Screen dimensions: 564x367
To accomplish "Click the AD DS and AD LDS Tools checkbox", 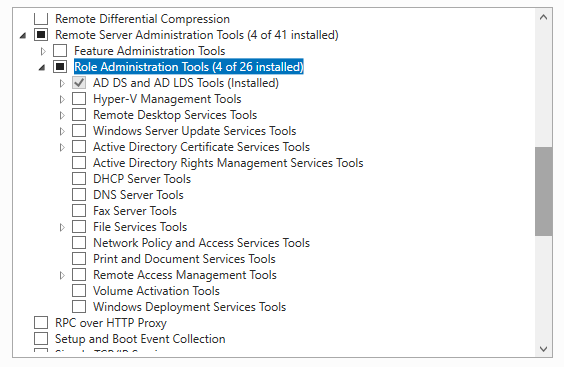I will [79, 83].
